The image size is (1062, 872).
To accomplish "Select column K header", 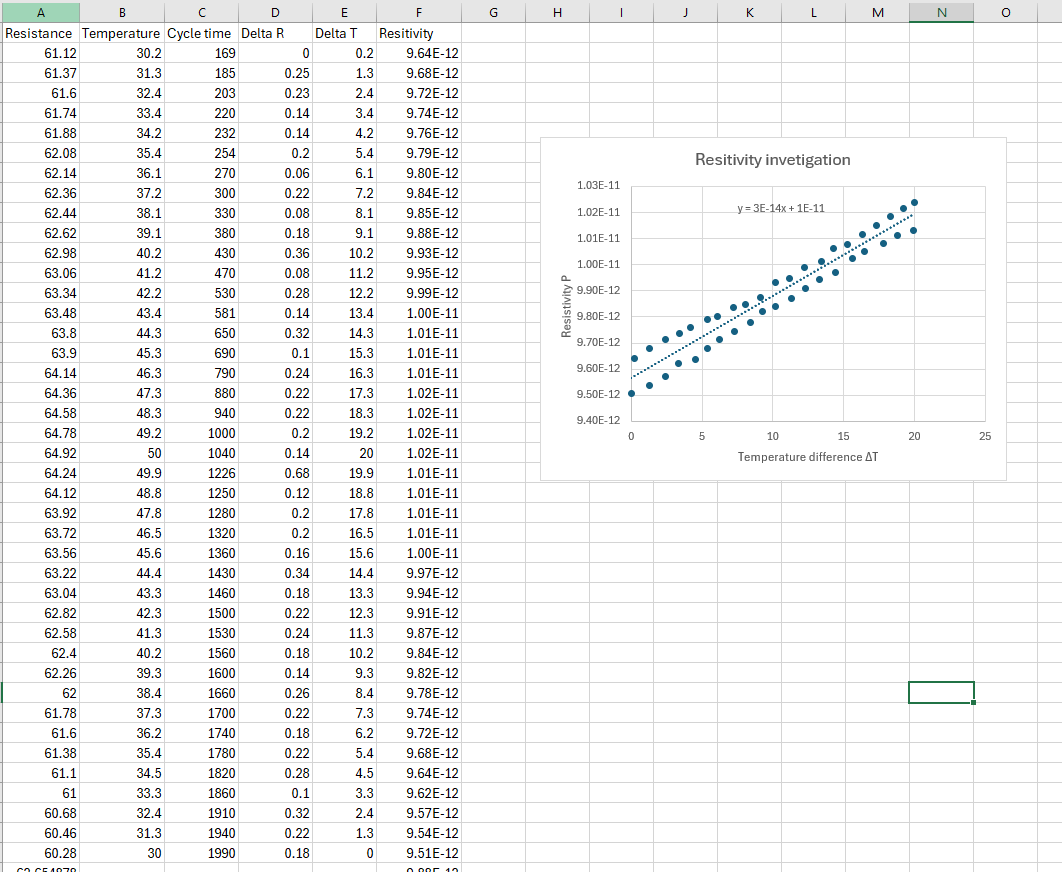I will click(x=749, y=12).
